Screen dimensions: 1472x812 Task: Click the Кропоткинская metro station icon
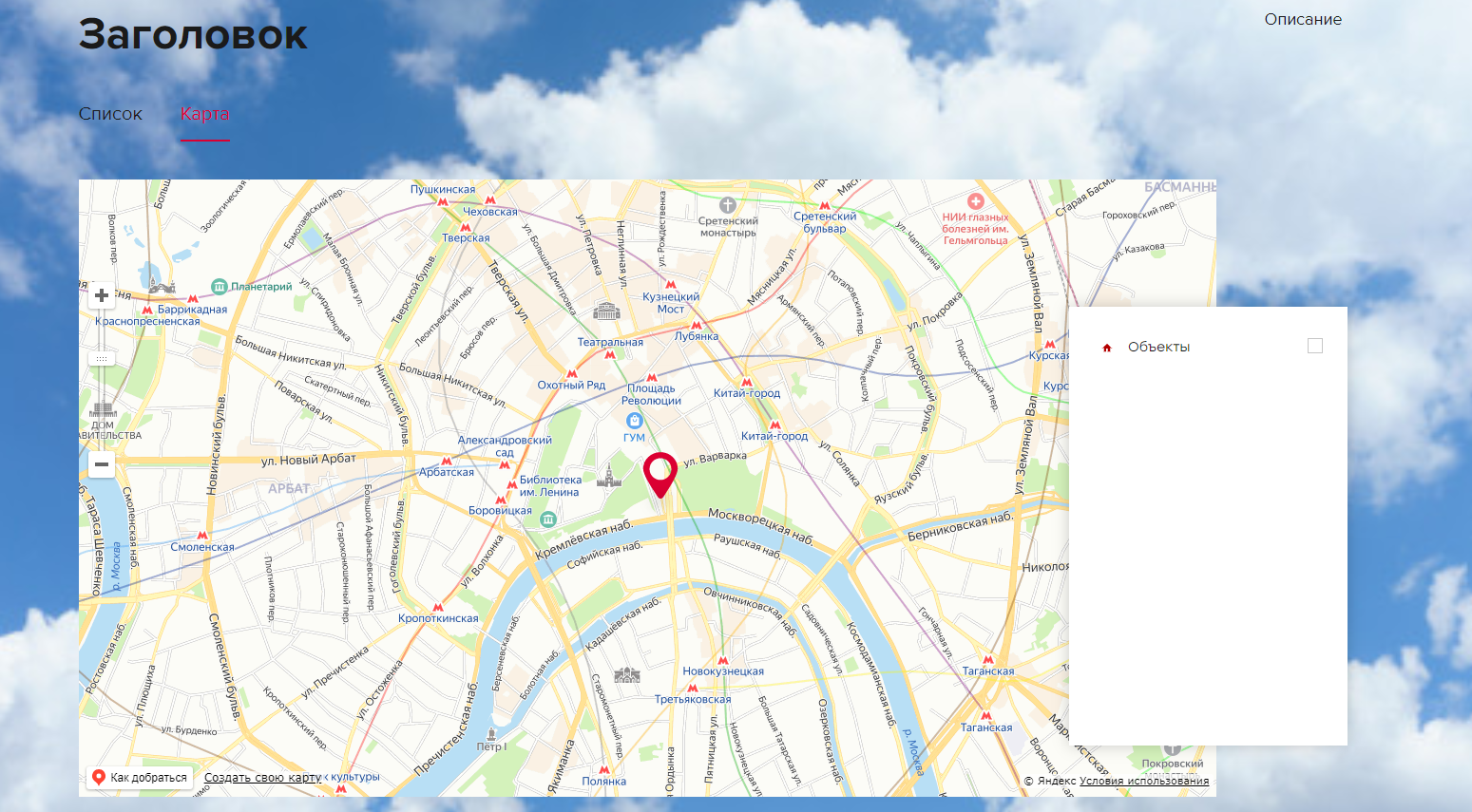(x=438, y=607)
